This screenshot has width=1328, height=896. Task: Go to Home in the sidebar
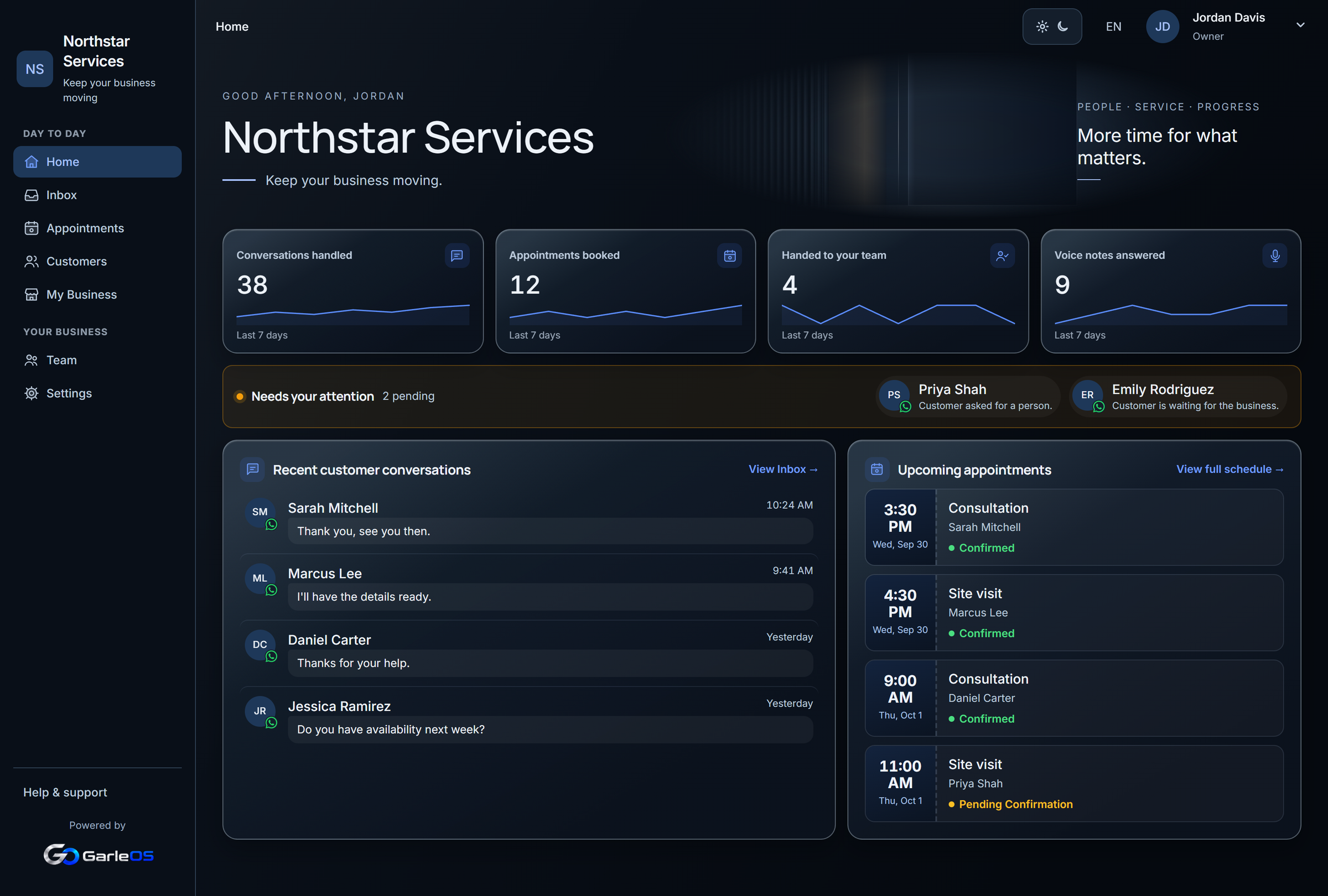(97, 162)
